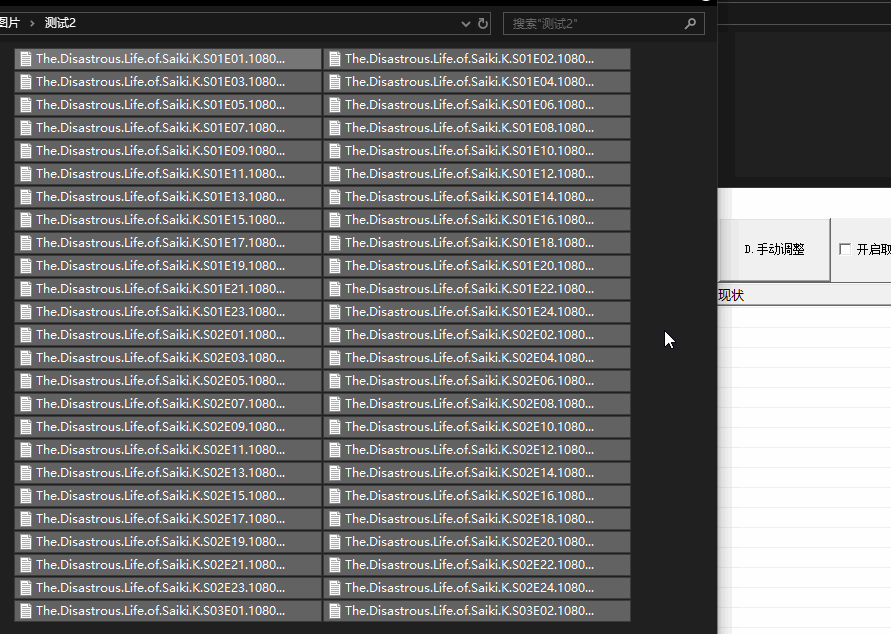The image size is (891, 634).
Task: Select file name The.Disastrous.Life.of.Saiki.K.S01E03.1080...
Action: [160, 82]
